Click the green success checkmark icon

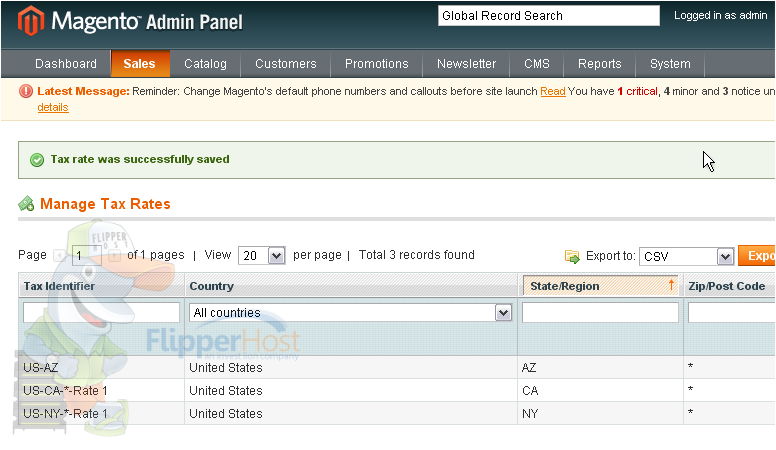[x=37, y=160]
